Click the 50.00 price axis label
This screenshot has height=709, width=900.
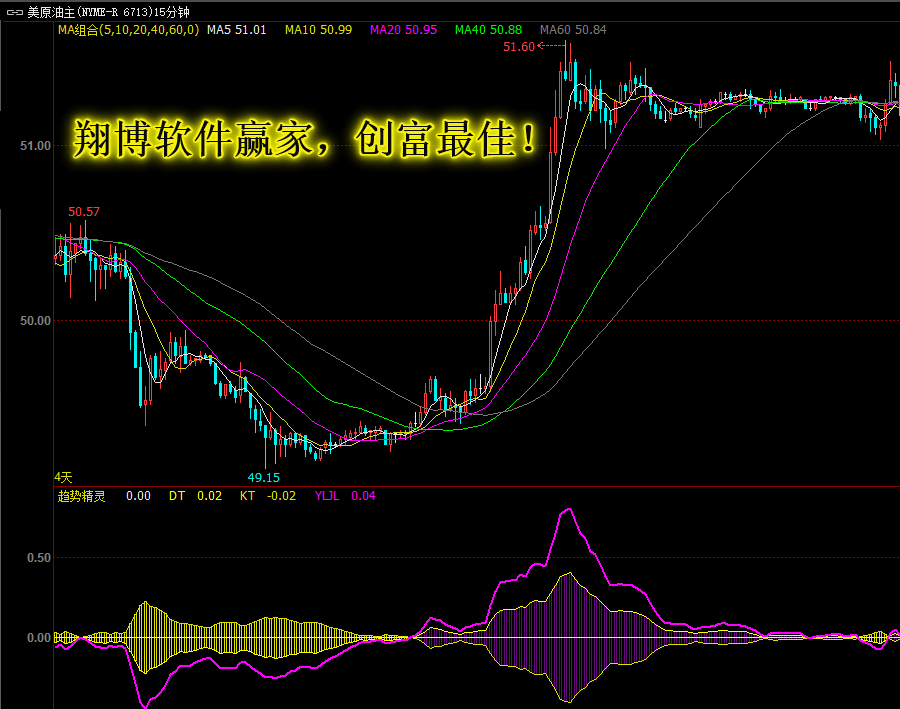tap(36, 321)
